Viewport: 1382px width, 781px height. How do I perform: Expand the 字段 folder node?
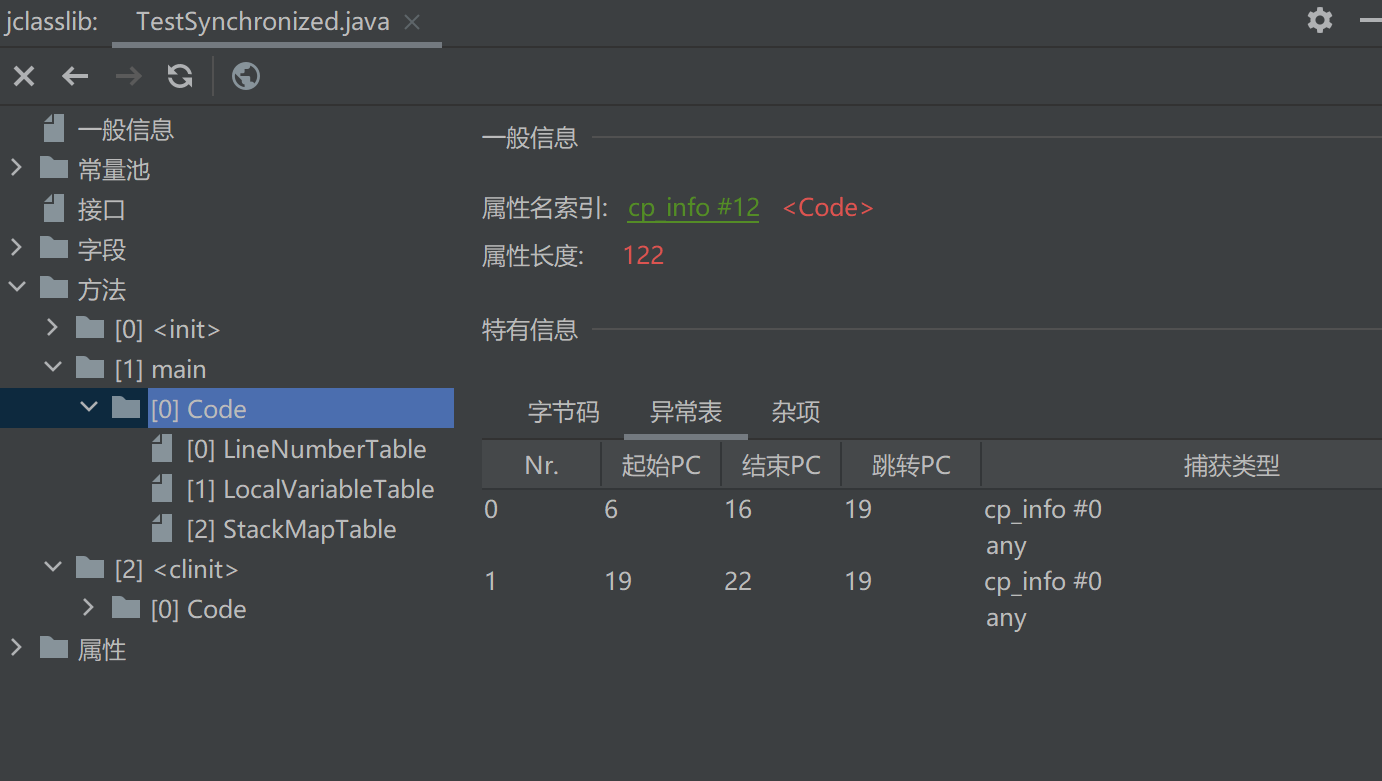coord(16,248)
